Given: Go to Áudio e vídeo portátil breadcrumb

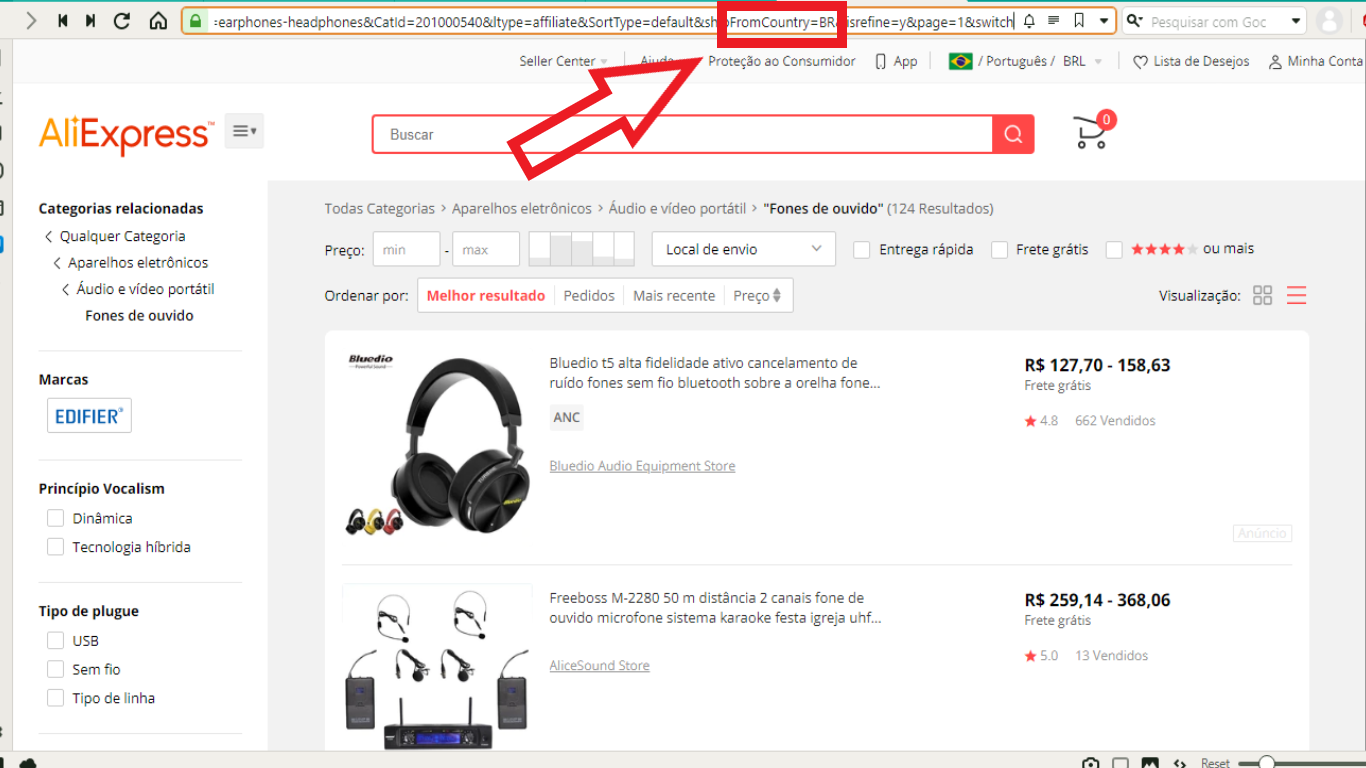Looking at the screenshot, I should click(x=678, y=209).
